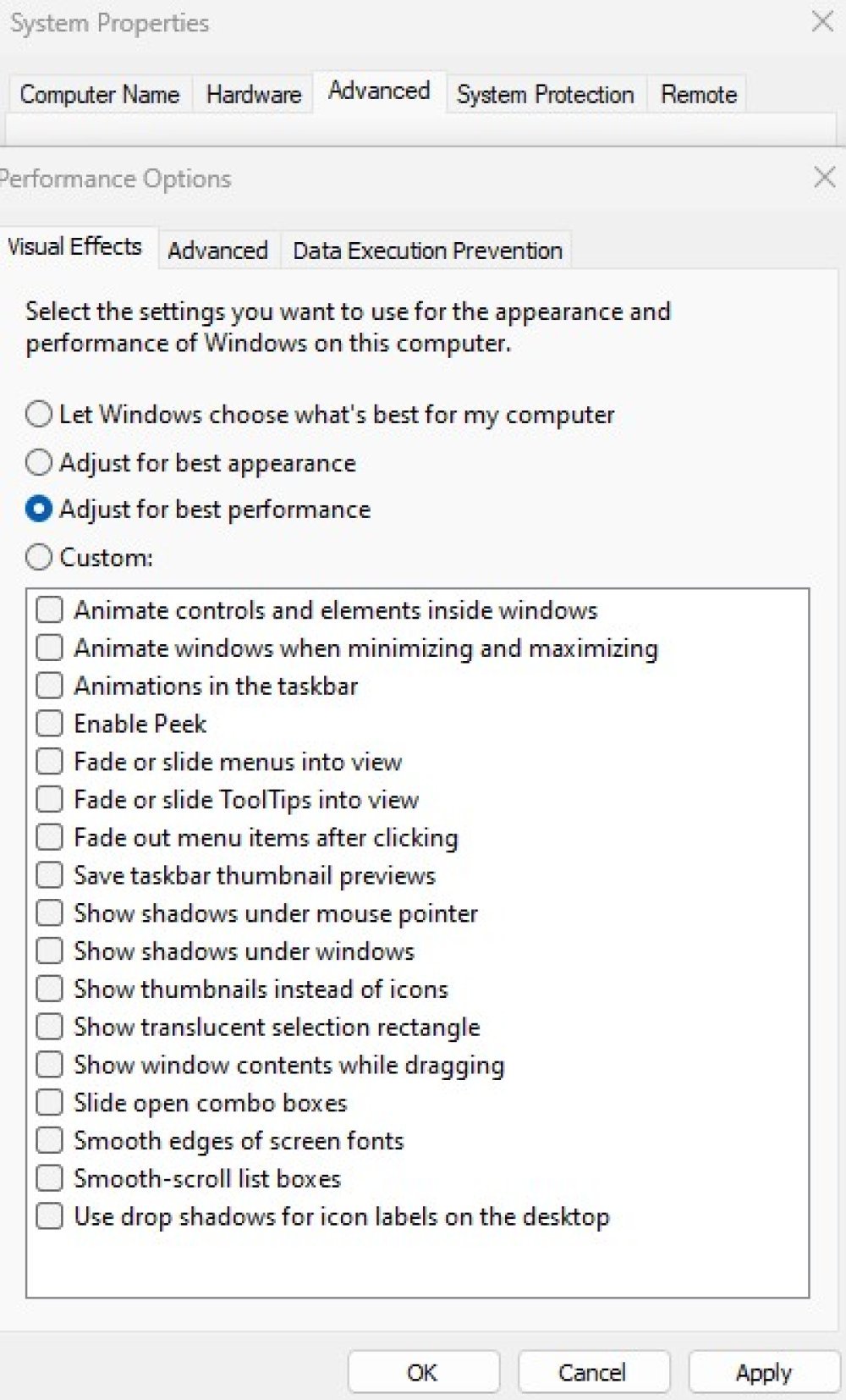Close the Performance Options dialog
846x1400 pixels.
(x=825, y=177)
